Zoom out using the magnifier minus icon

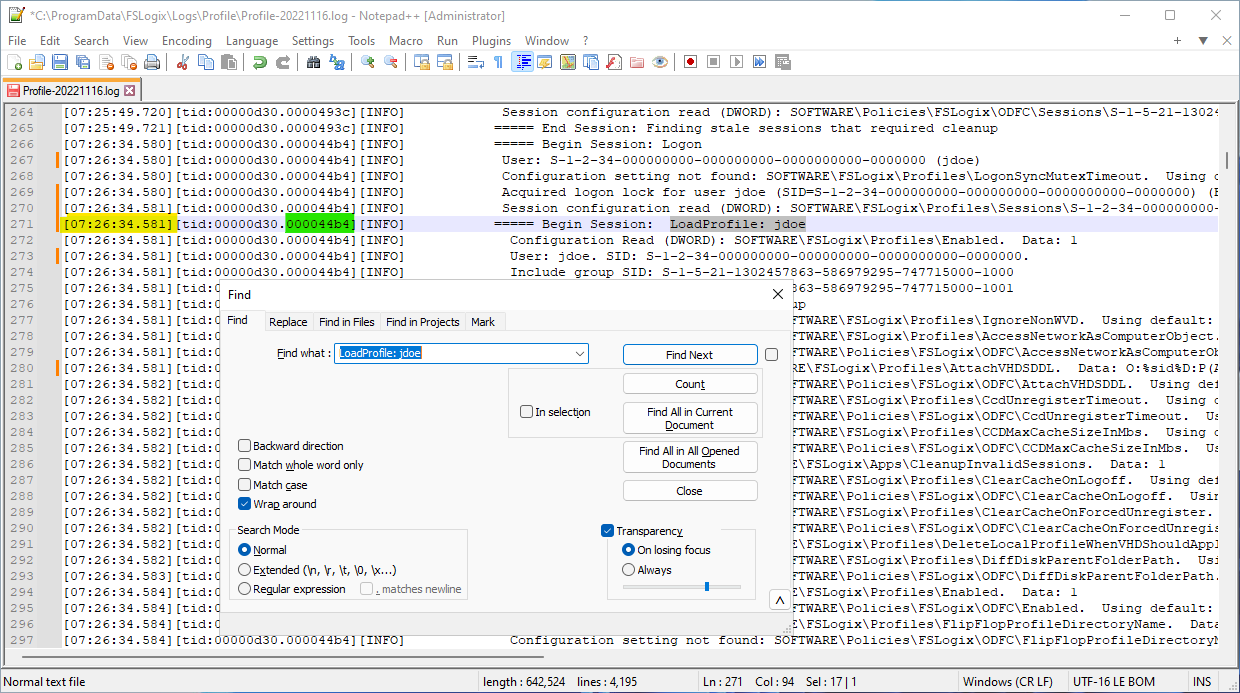(x=390, y=62)
